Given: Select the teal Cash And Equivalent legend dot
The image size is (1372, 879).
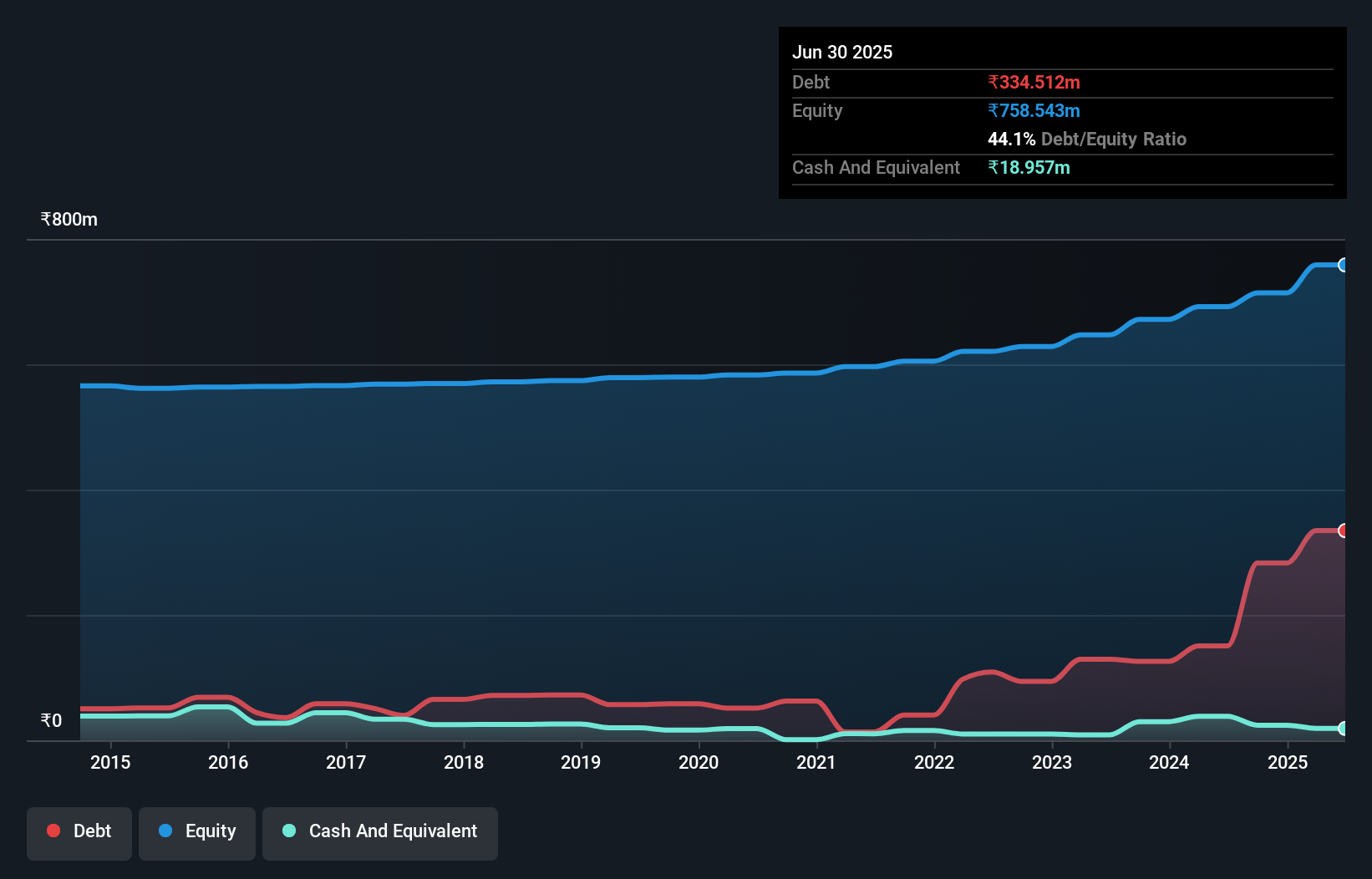Looking at the screenshot, I should click(x=287, y=831).
